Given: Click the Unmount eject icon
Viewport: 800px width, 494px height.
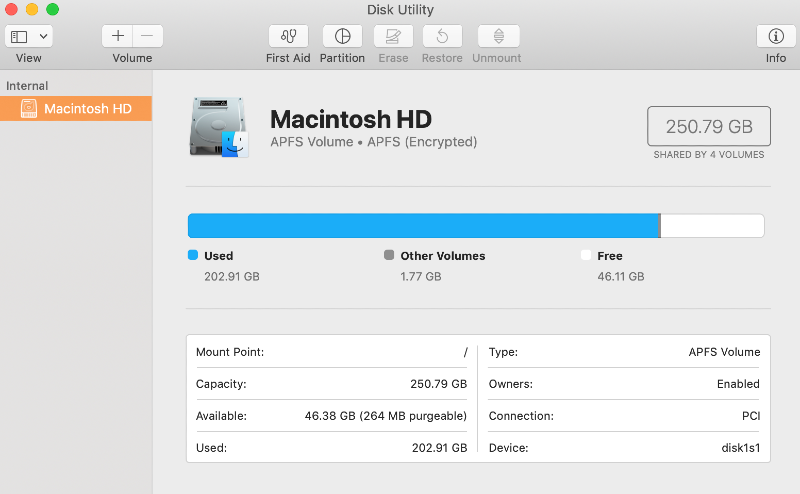Looking at the screenshot, I should (498, 36).
